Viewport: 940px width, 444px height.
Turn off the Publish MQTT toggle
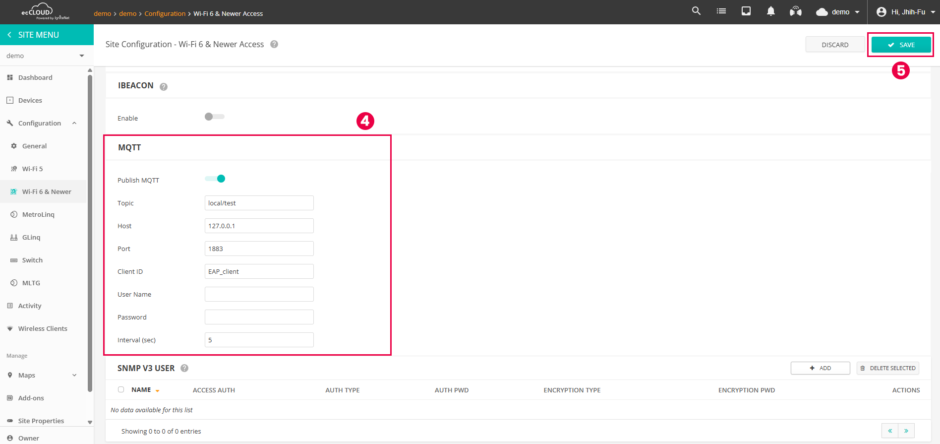point(215,179)
